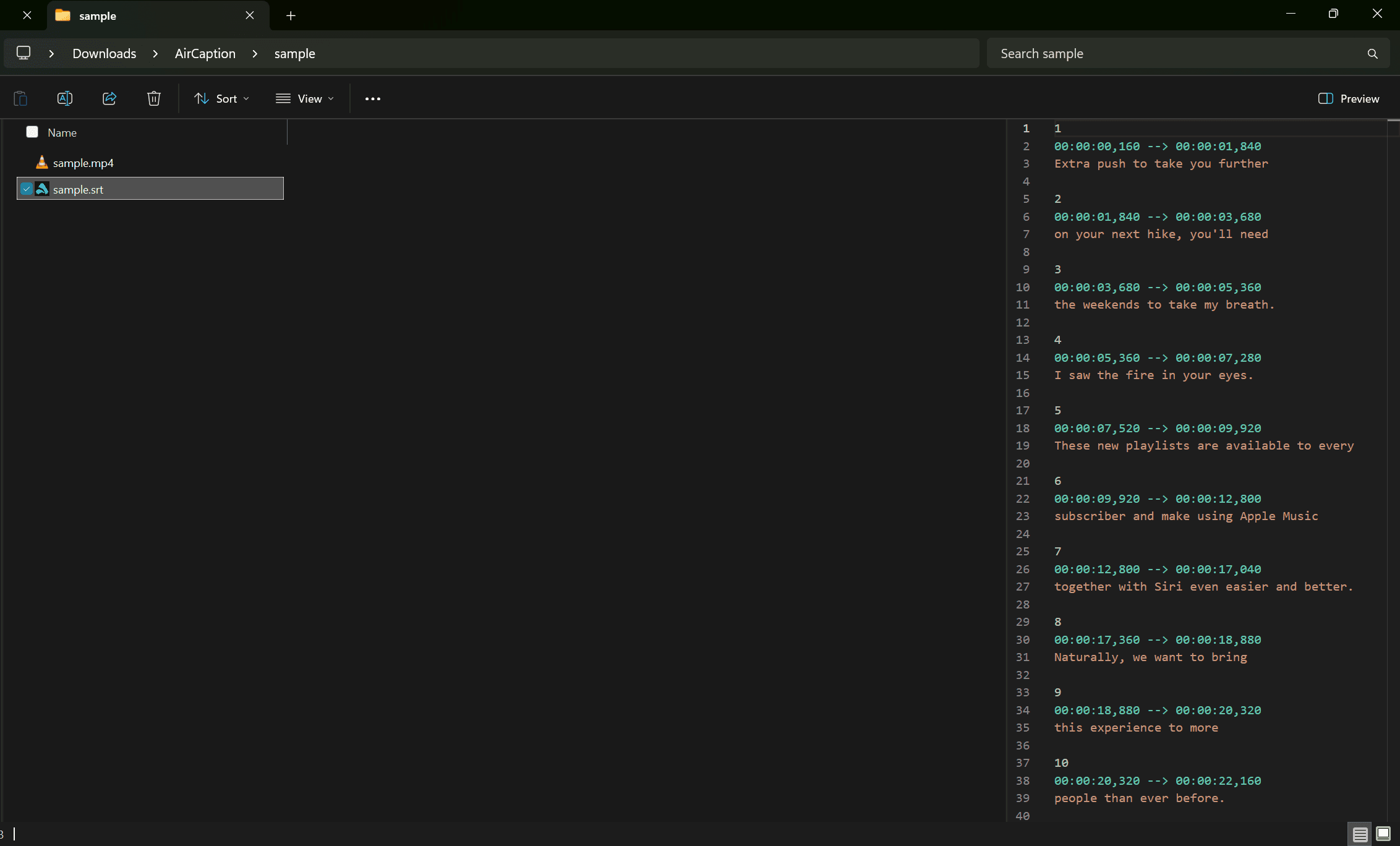Add a new tab with plus button
Screen dimensions: 1400x846
coord(291,15)
